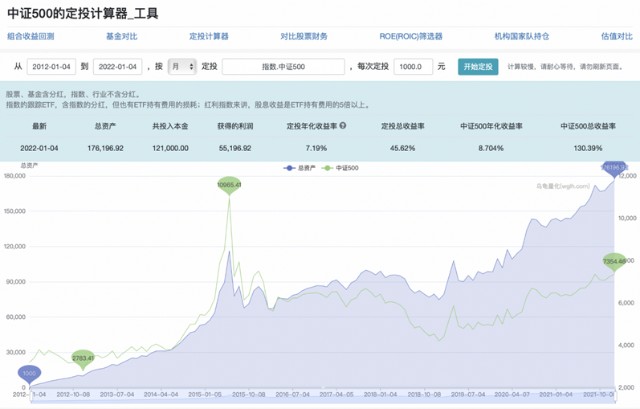Click the 10065.41 peak marker pin
The width and height of the screenshot is (640, 409).
click(x=229, y=186)
